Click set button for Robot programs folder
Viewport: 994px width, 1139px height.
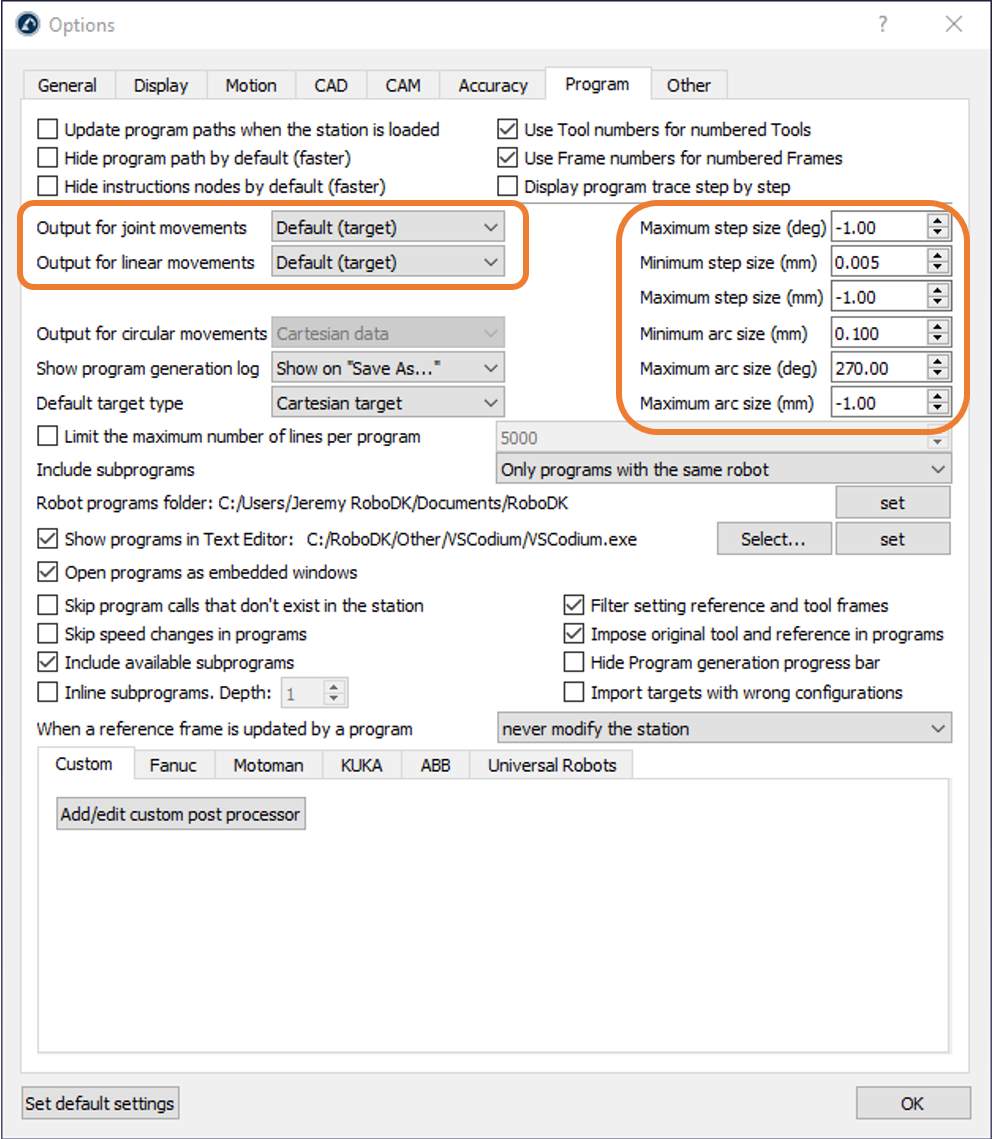point(892,503)
